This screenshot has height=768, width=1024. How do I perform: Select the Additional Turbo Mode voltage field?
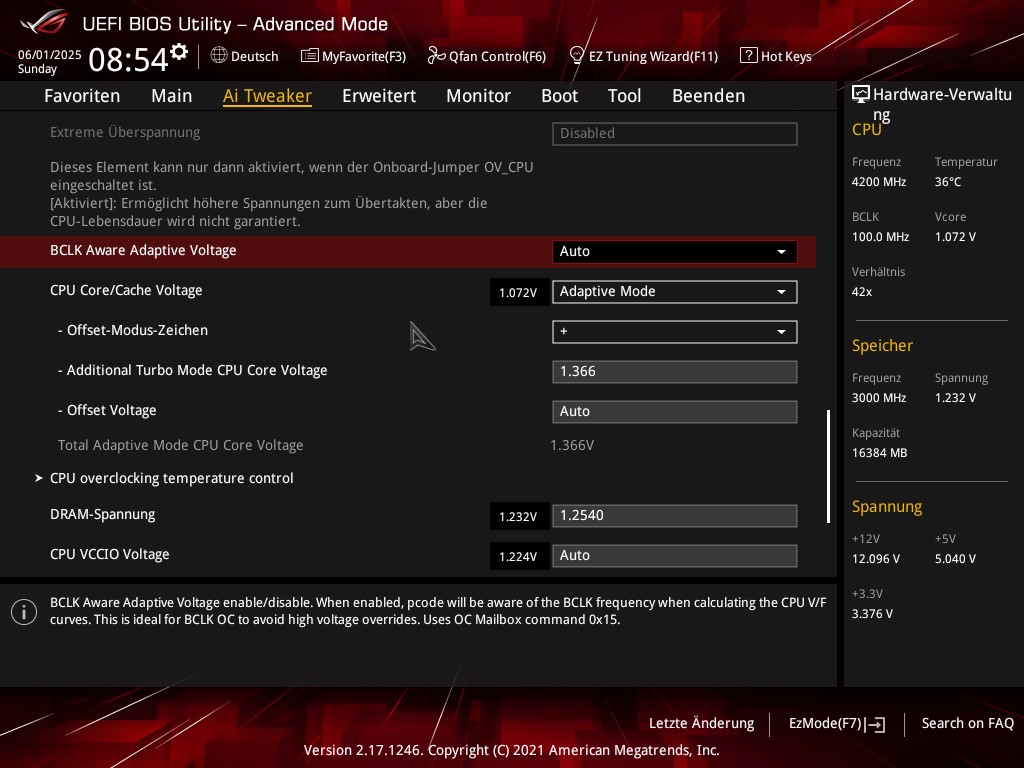pyautogui.click(x=674, y=372)
